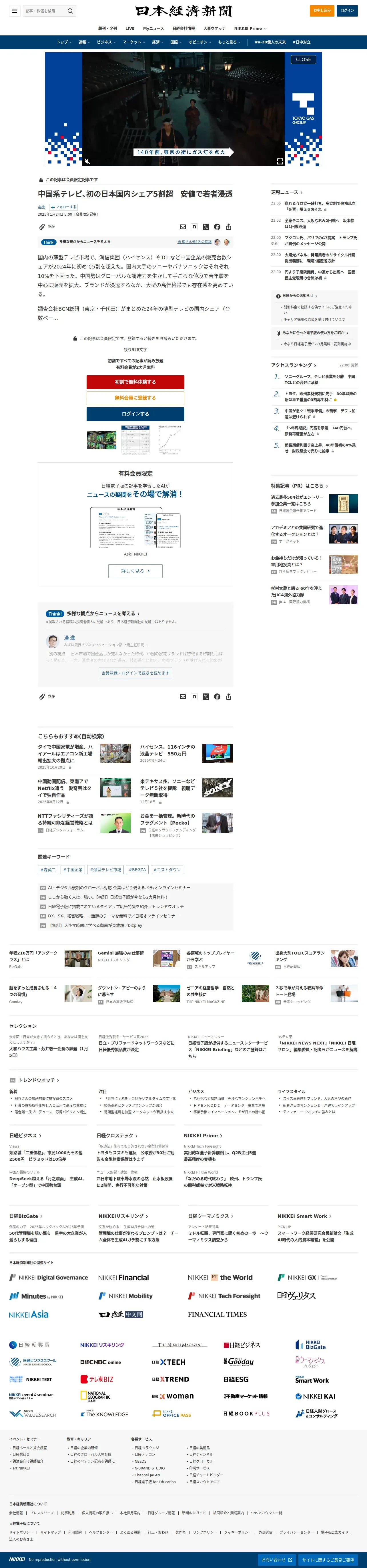
Task: Expand the ビジネス navigation dropdown
Action: [x=107, y=42]
